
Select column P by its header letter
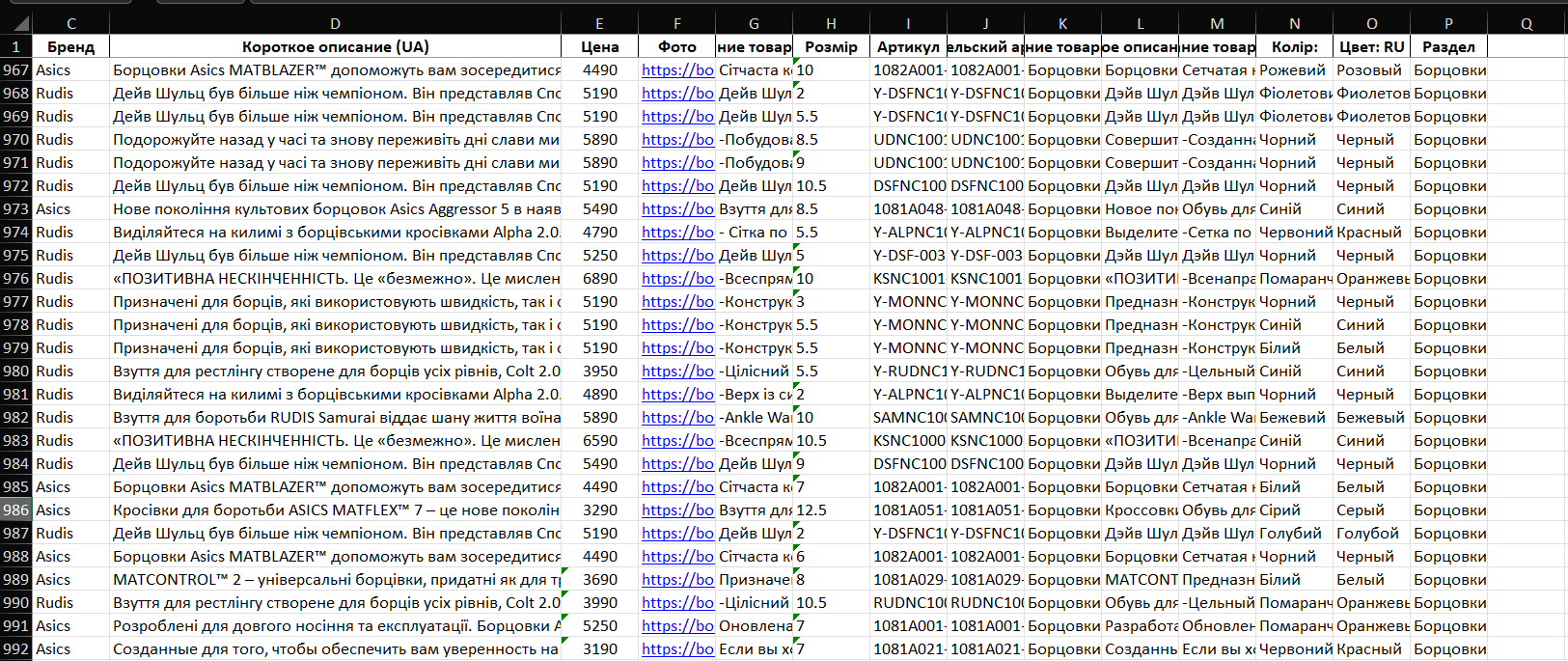tap(1449, 24)
